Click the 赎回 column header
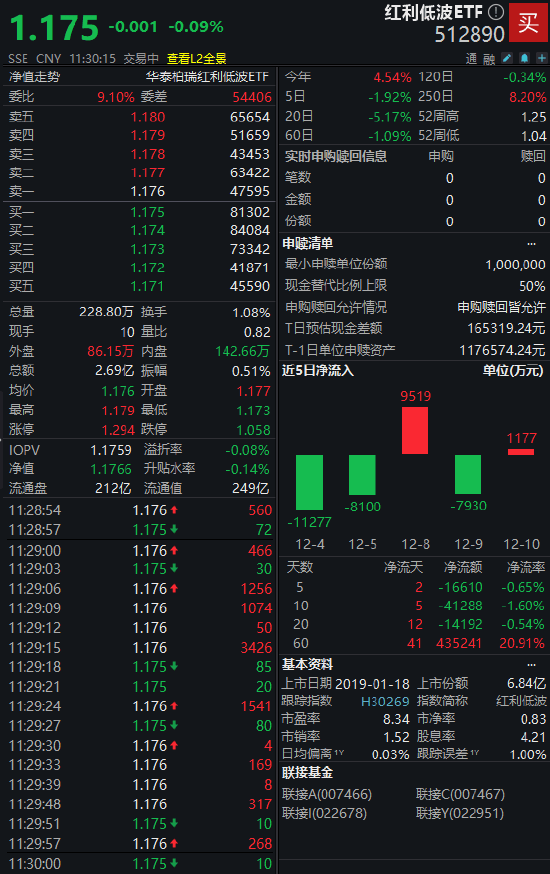Image resolution: width=550 pixels, height=874 pixels. (533, 157)
